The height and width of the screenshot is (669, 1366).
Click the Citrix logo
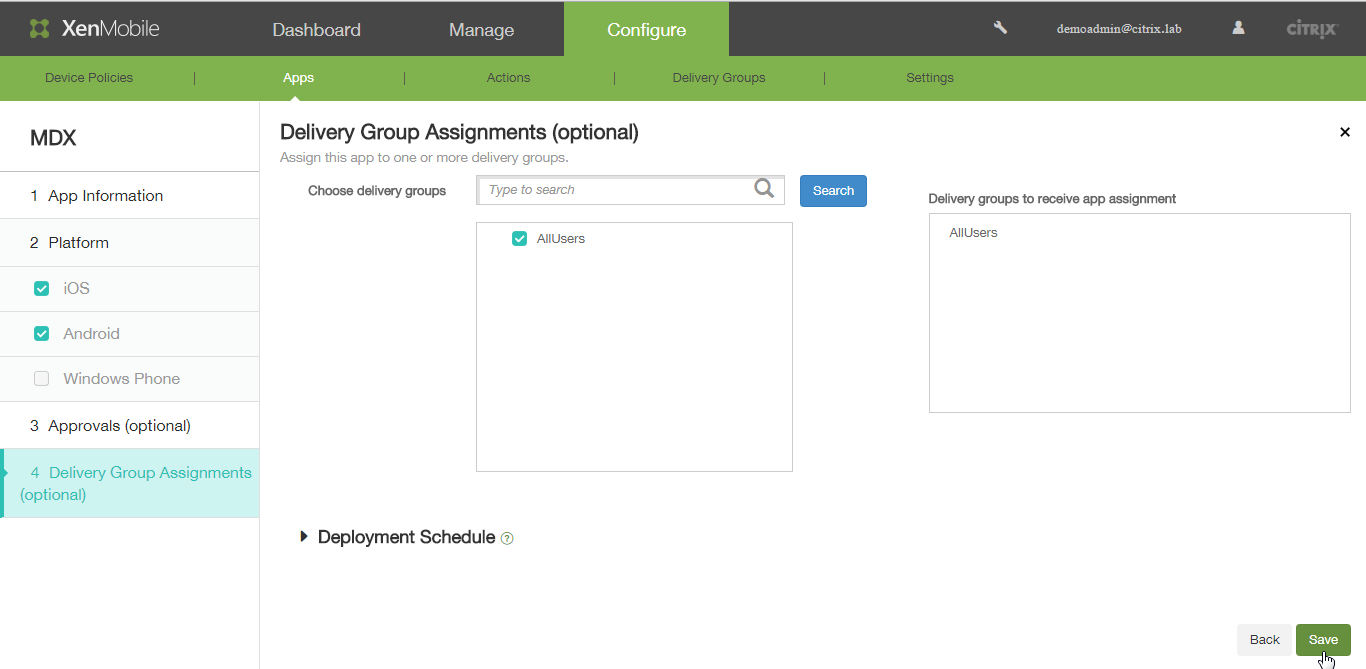(x=1311, y=29)
